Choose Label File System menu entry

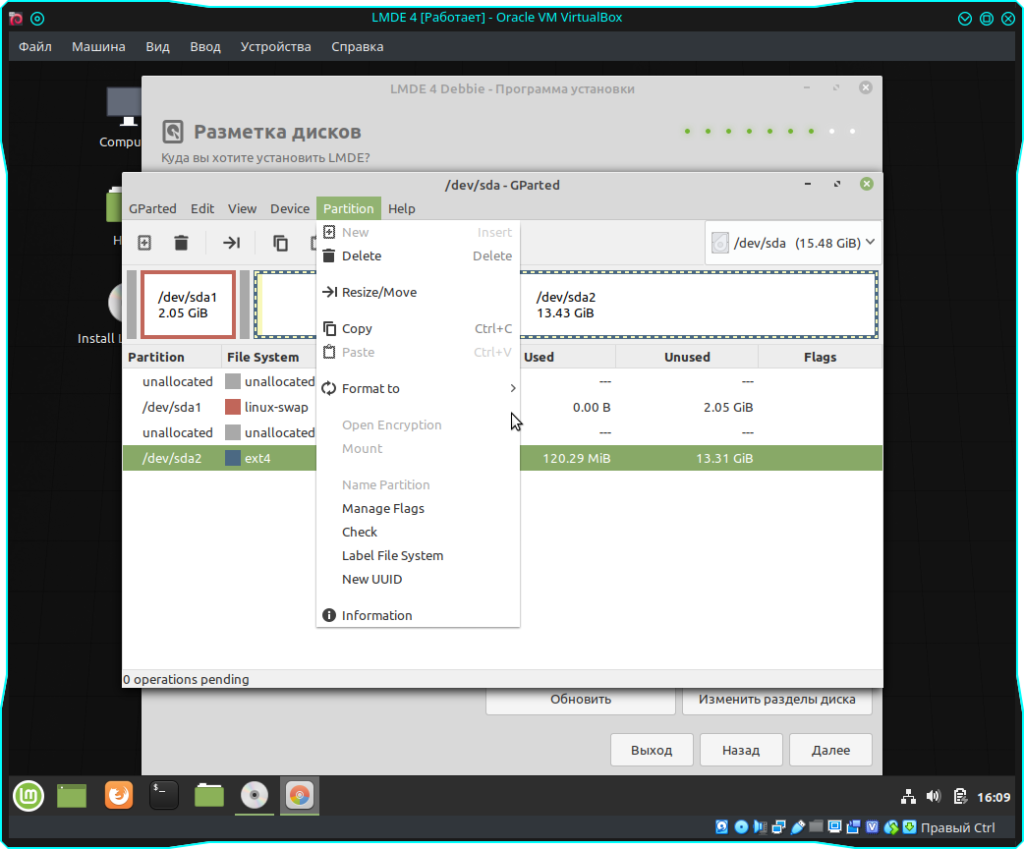[x=392, y=556]
